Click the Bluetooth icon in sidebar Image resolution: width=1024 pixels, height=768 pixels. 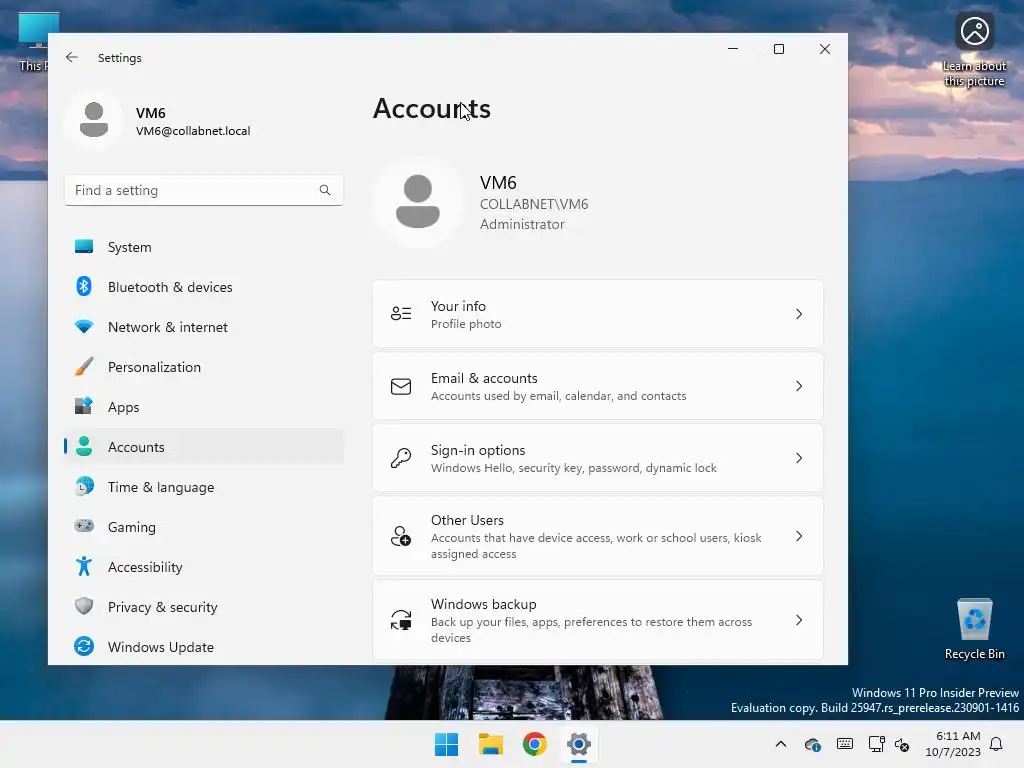pyautogui.click(x=84, y=287)
